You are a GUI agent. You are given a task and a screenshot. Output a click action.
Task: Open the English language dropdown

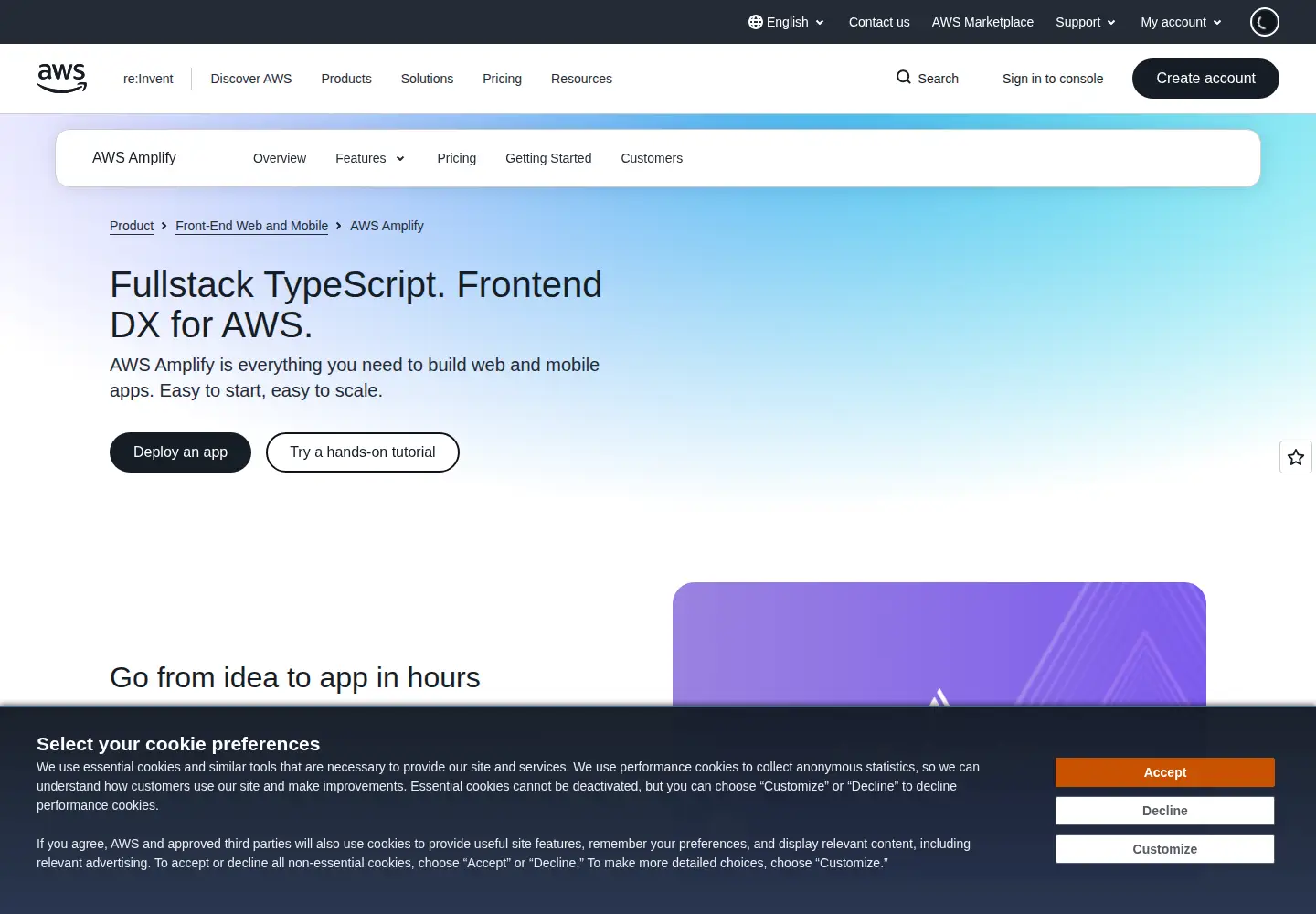point(787,22)
